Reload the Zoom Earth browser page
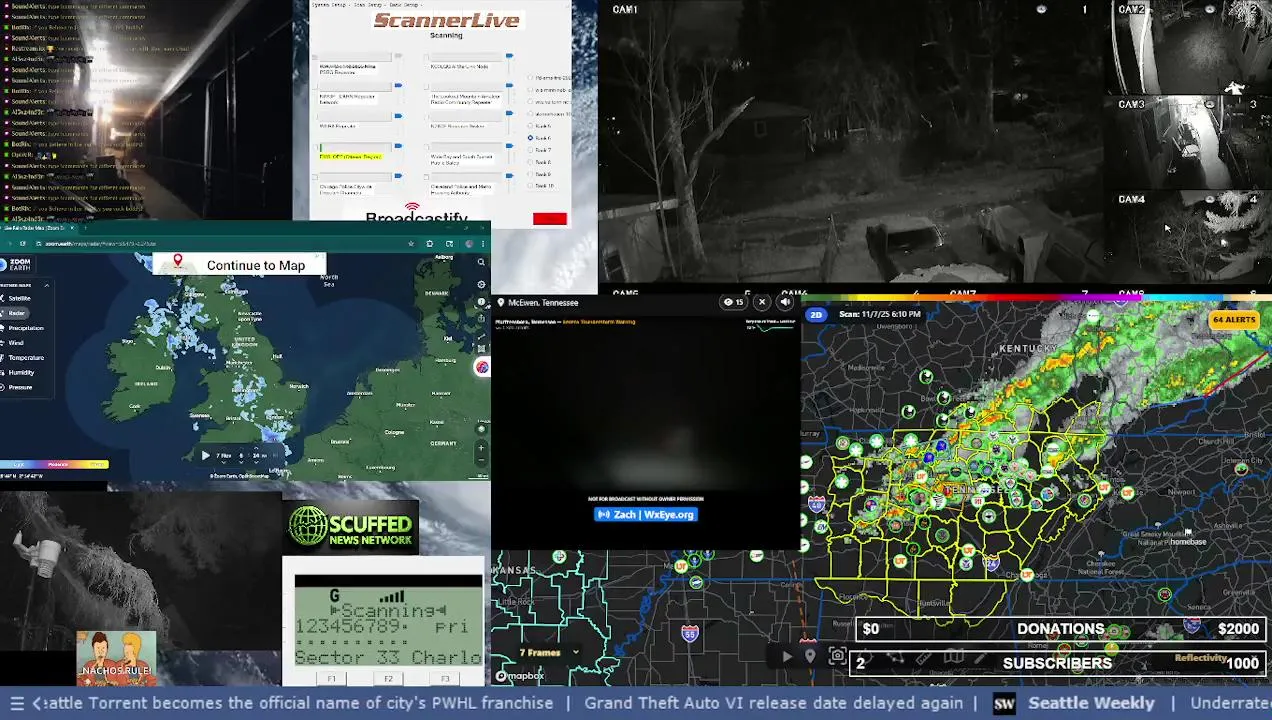Viewport: 1272px width, 720px height. tap(23, 243)
